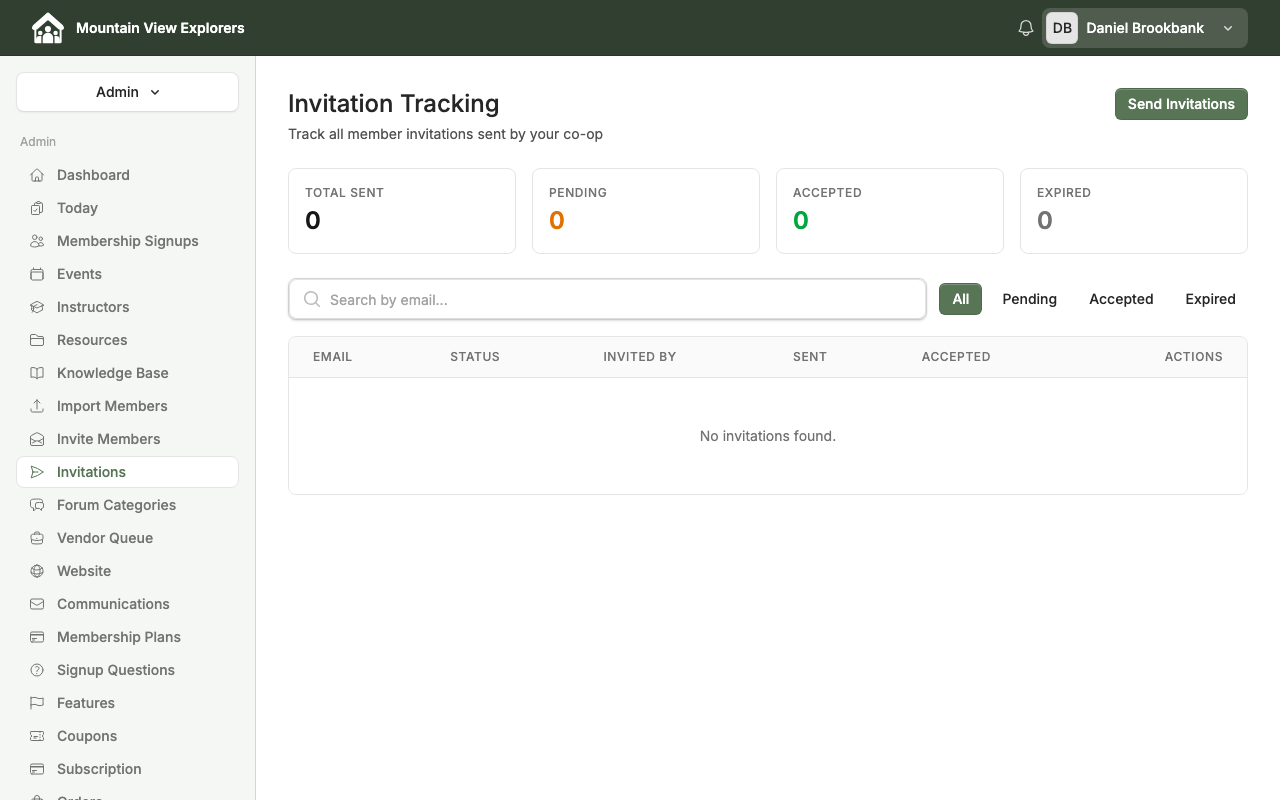Select Invitations in the sidebar

click(x=127, y=472)
